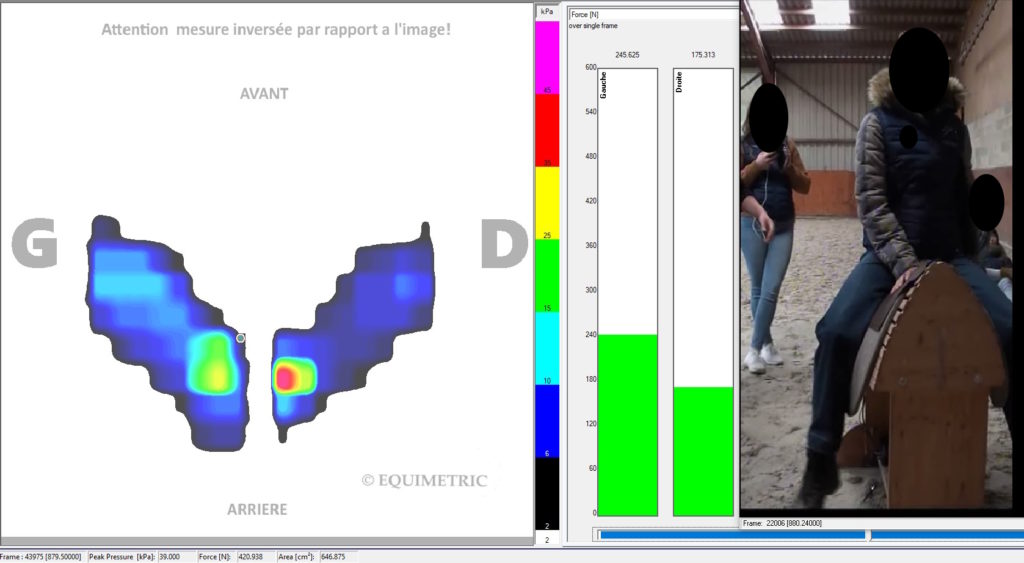Click the video Frame 22006 label
Image resolution: width=1024 pixels, height=563 pixels.
[792, 523]
